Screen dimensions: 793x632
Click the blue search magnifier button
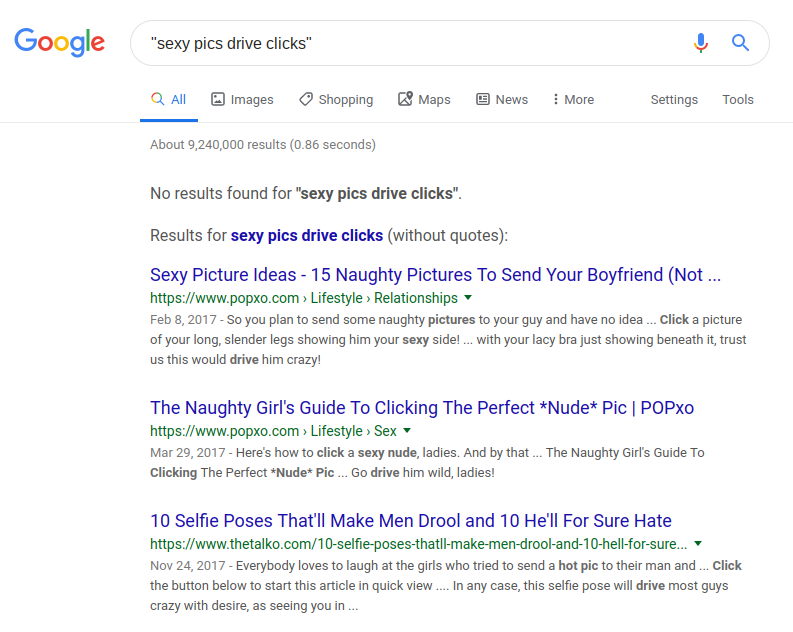(x=740, y=42)
